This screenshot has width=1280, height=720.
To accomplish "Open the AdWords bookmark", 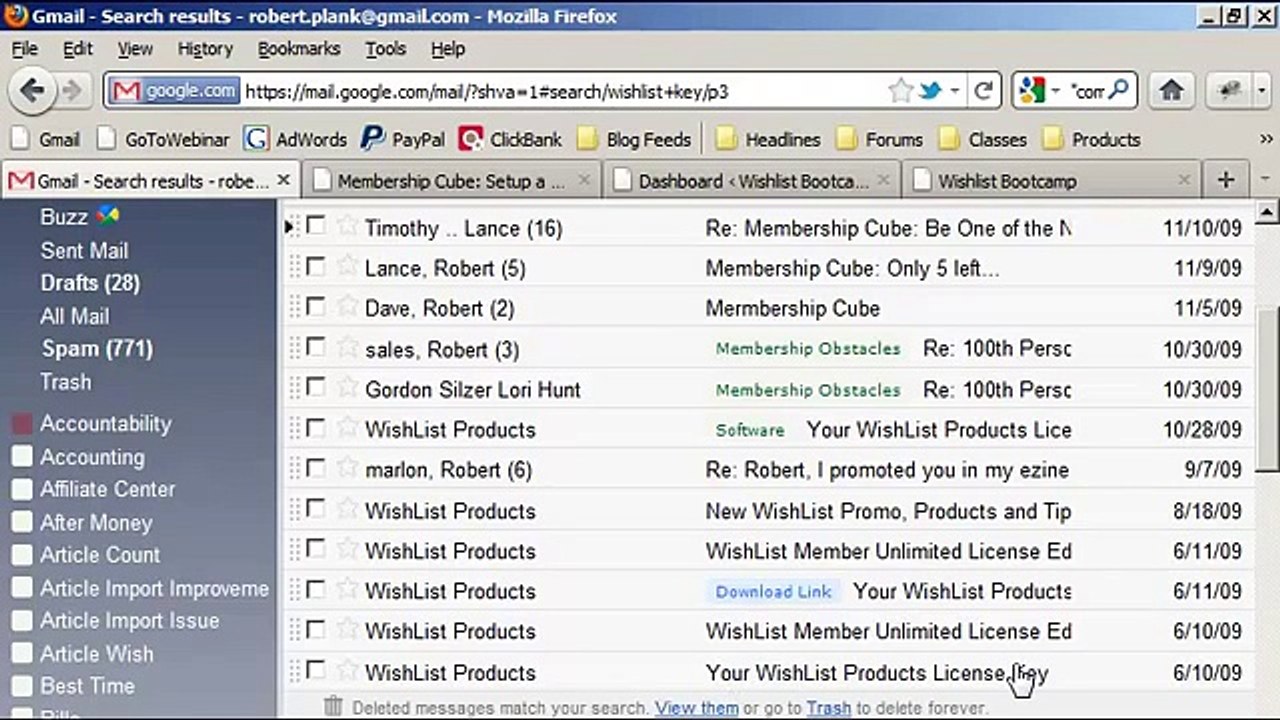I will (296, 140).
